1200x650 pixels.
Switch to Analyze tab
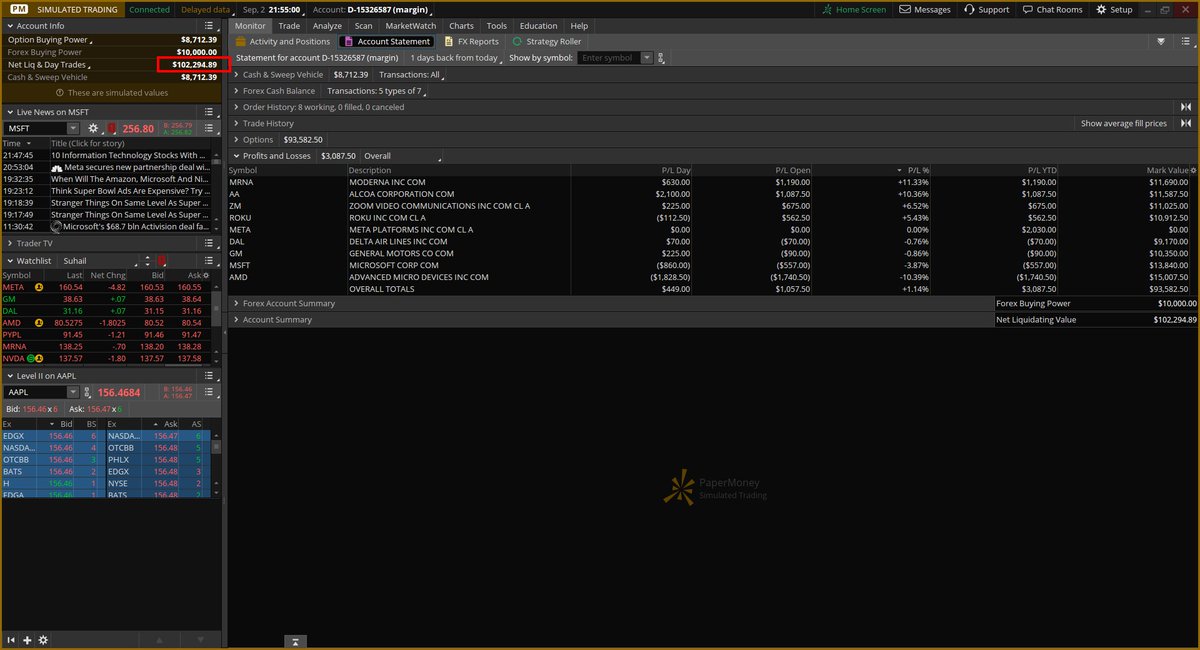327,26
